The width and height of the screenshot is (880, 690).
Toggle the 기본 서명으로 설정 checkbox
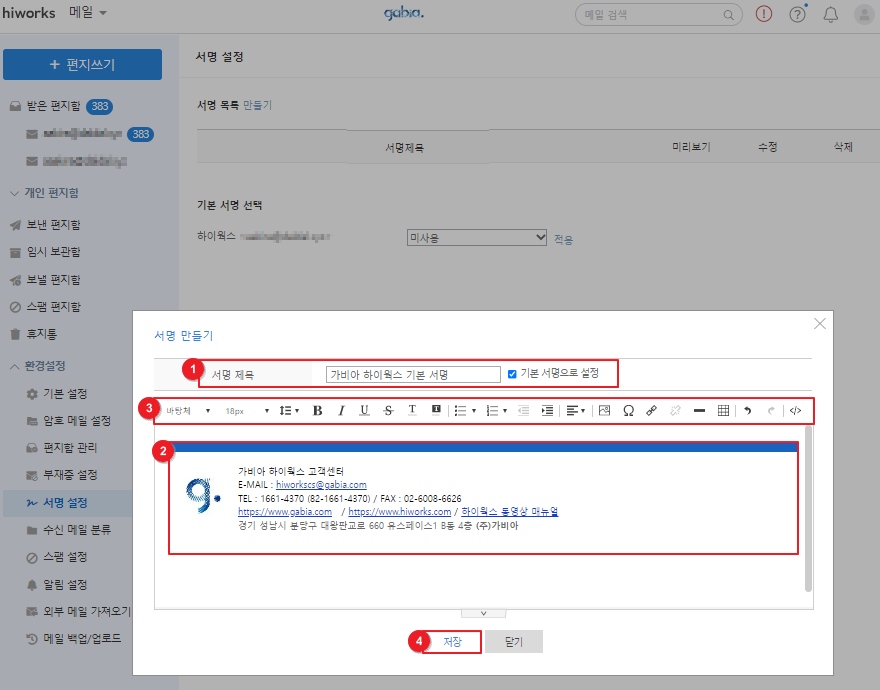[512, 374]
